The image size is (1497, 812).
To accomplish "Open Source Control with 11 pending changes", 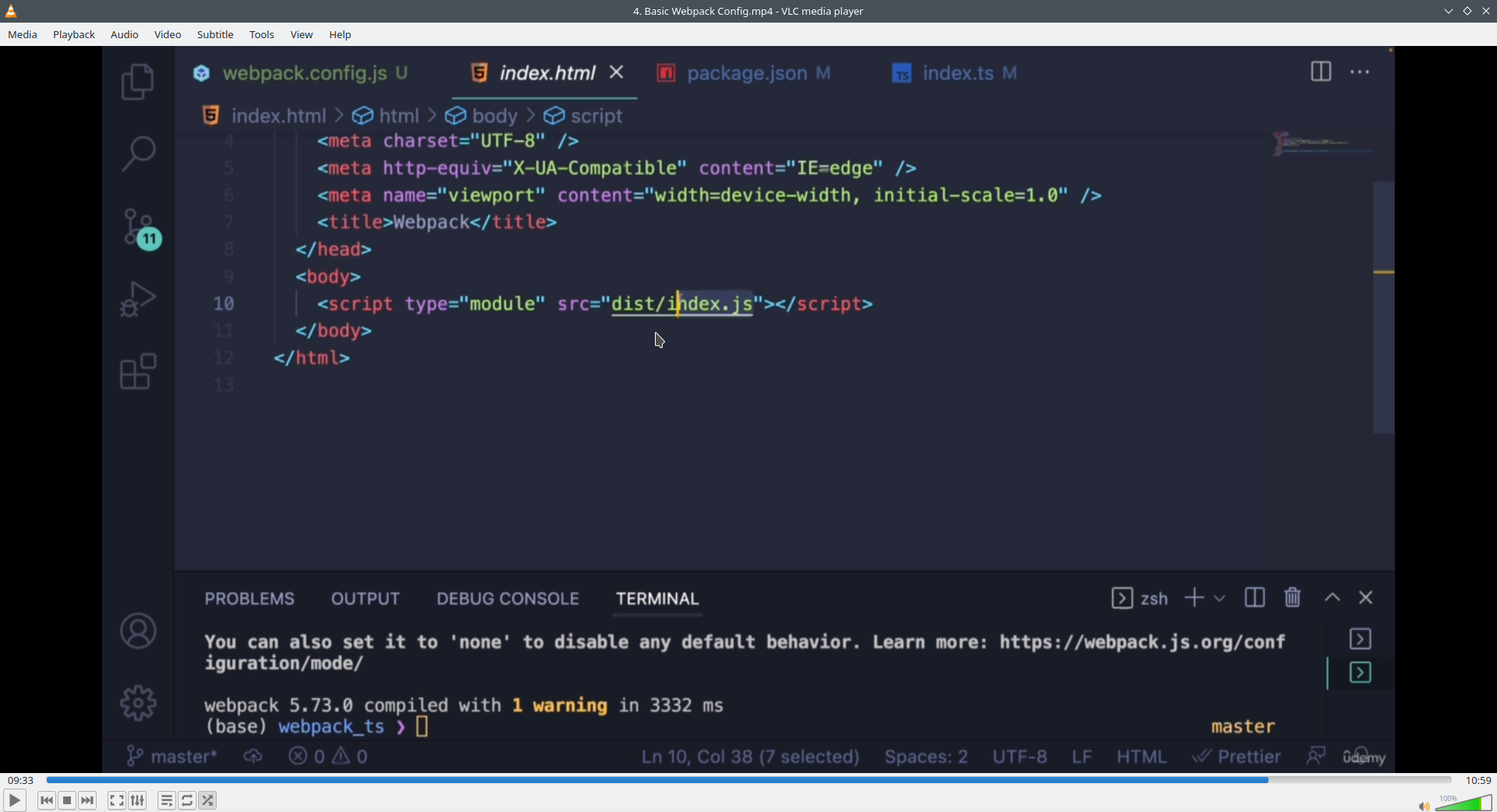I will coord(142,229).
